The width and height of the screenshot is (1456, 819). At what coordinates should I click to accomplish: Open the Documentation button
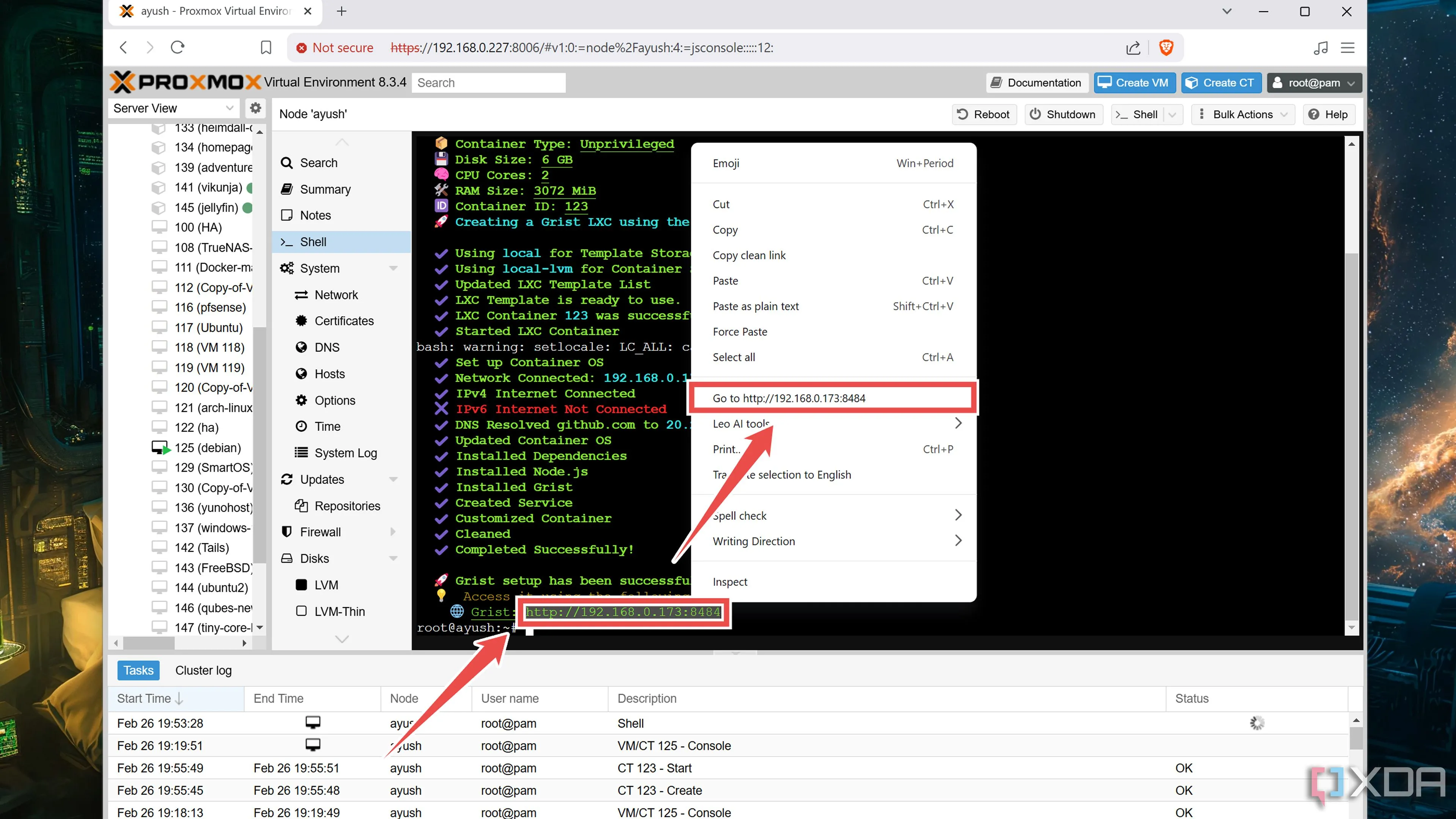click(x=1037, y=83)
